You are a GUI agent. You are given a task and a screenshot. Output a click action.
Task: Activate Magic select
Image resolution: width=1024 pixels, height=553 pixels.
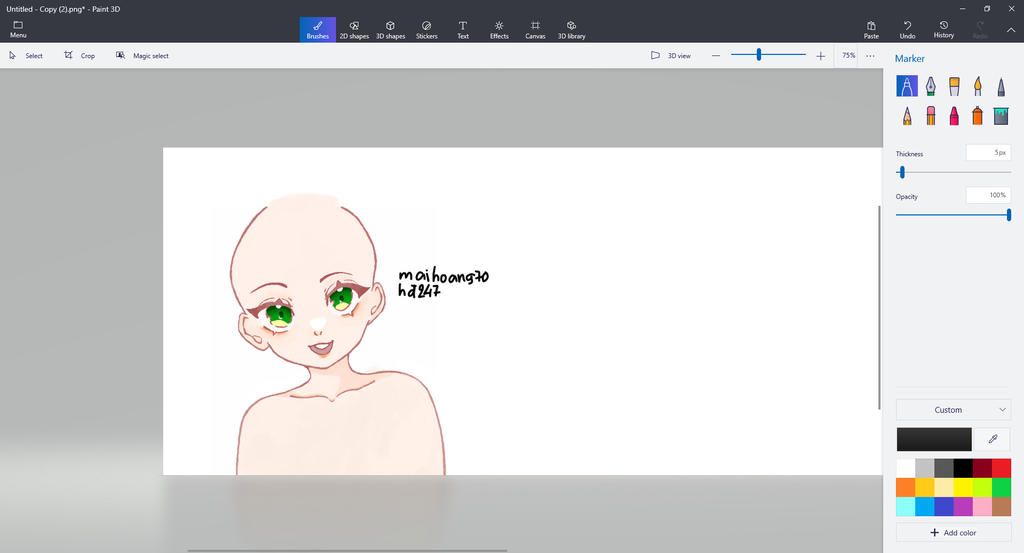142,55
